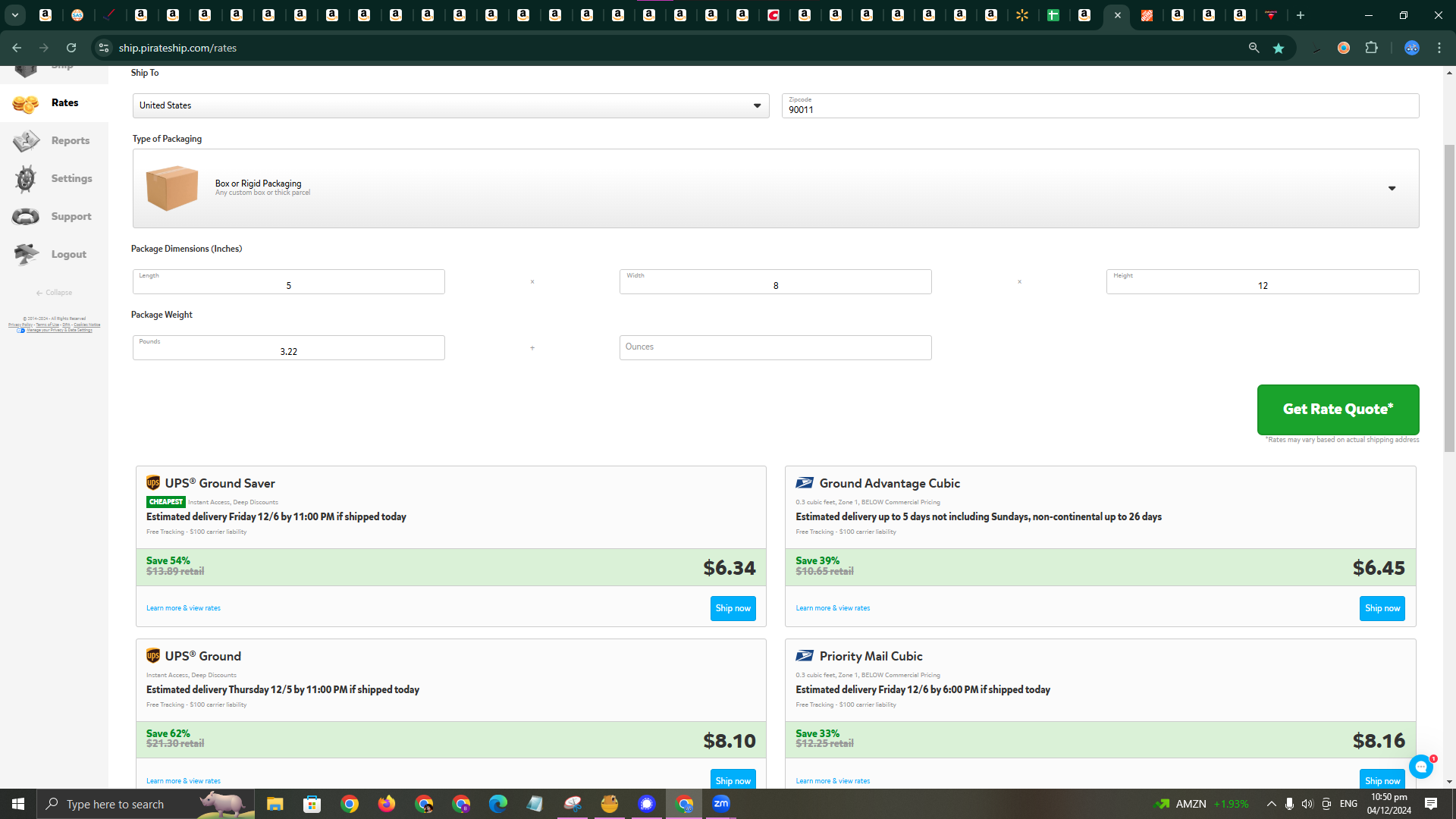The image size is (1456, 819).
Task: Click the Height dimension field
Action: tap(1263, 281)
